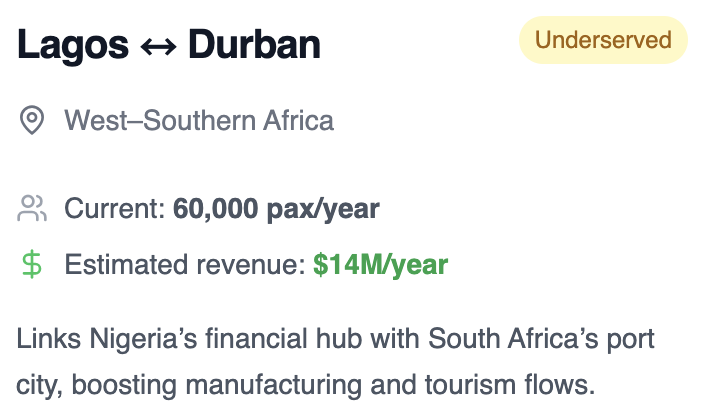The height and width of the screenshot is (412, 708).
Task: Click the word Links in the description
Action: pyautogui.click(x=49, y=338)
